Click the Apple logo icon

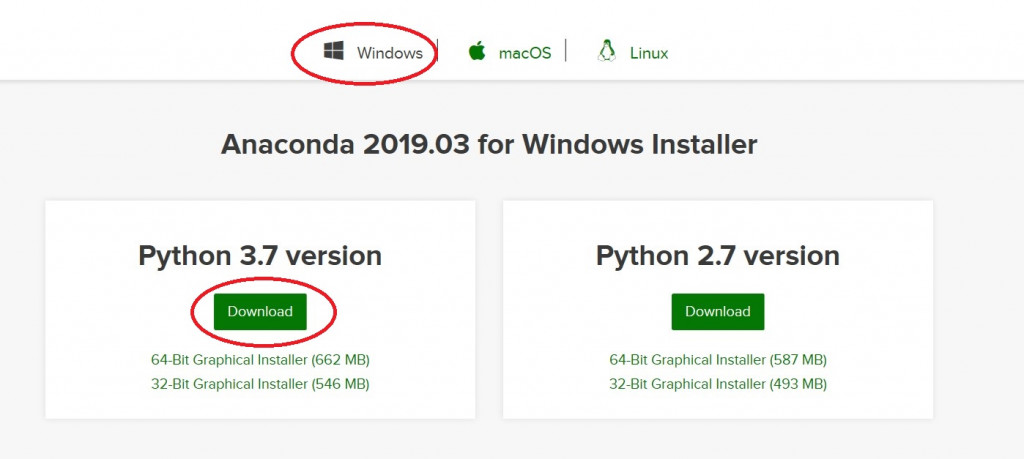tap(477, 52)
